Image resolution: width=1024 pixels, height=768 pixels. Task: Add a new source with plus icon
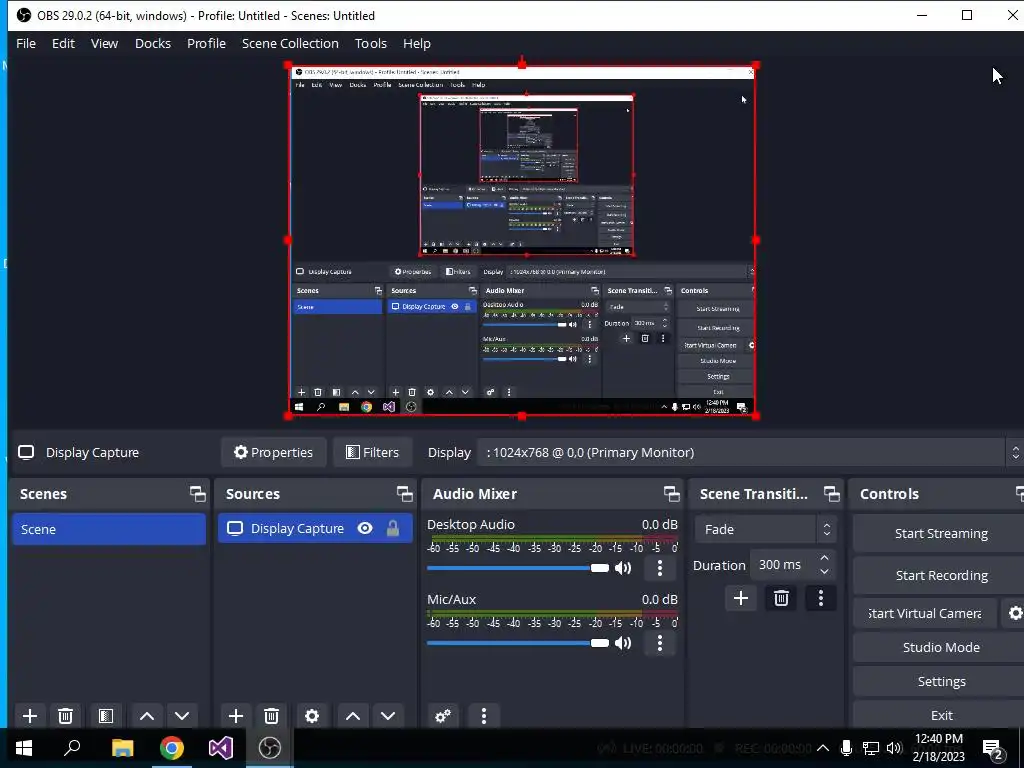tap(236, 716)
